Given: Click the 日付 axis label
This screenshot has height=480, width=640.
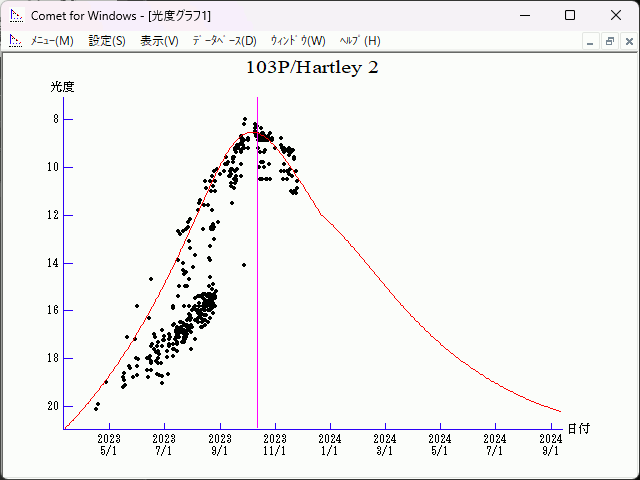Looking at the screenshot, I should (579, 429).
